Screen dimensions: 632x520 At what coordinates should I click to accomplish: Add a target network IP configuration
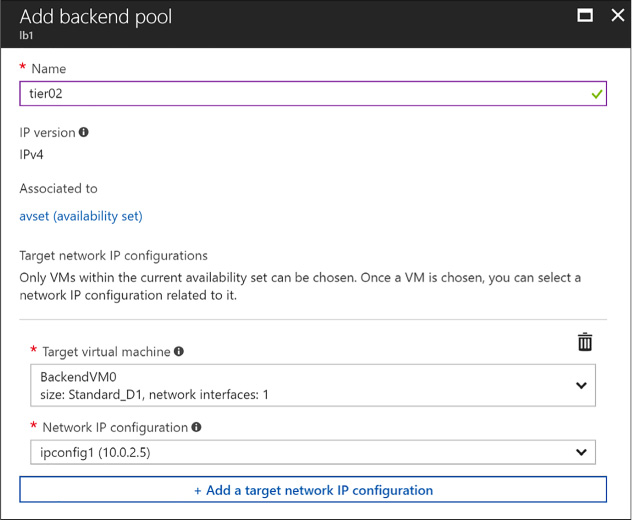[x=313, y=490]
